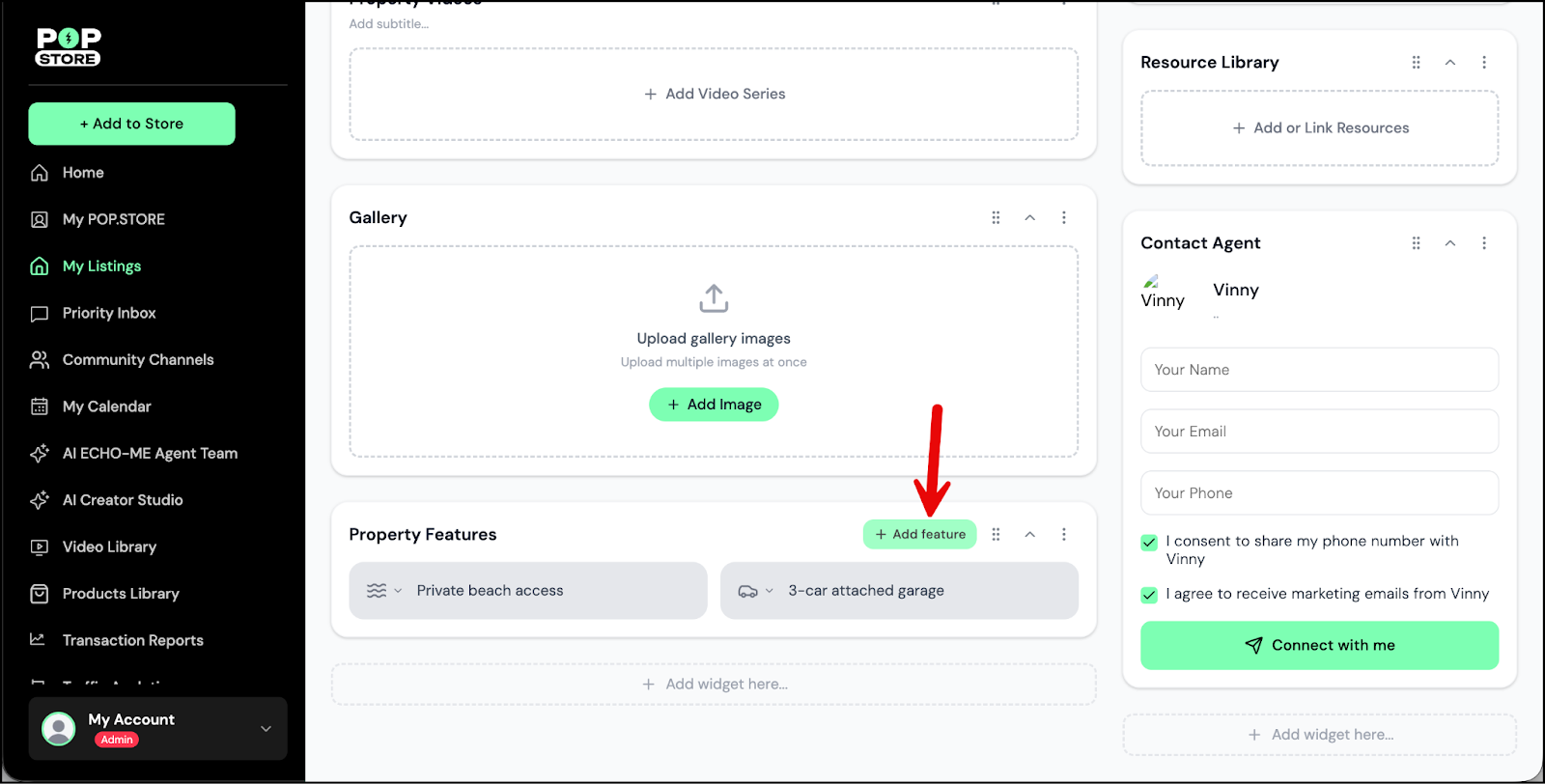The image size is (1545, 784).
Task: Open Contact Agent widget options menu
Action: 1484,243
